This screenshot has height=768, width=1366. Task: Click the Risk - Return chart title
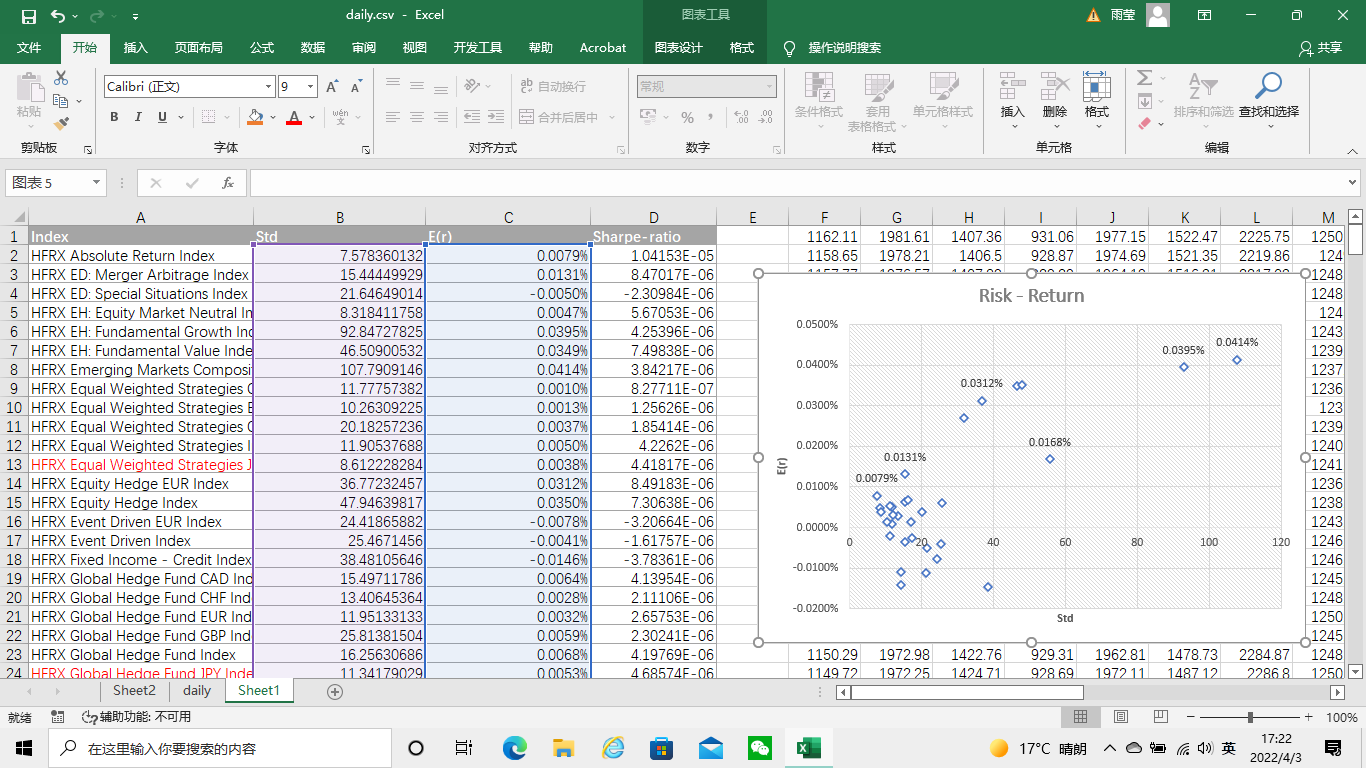(1031, 296)
